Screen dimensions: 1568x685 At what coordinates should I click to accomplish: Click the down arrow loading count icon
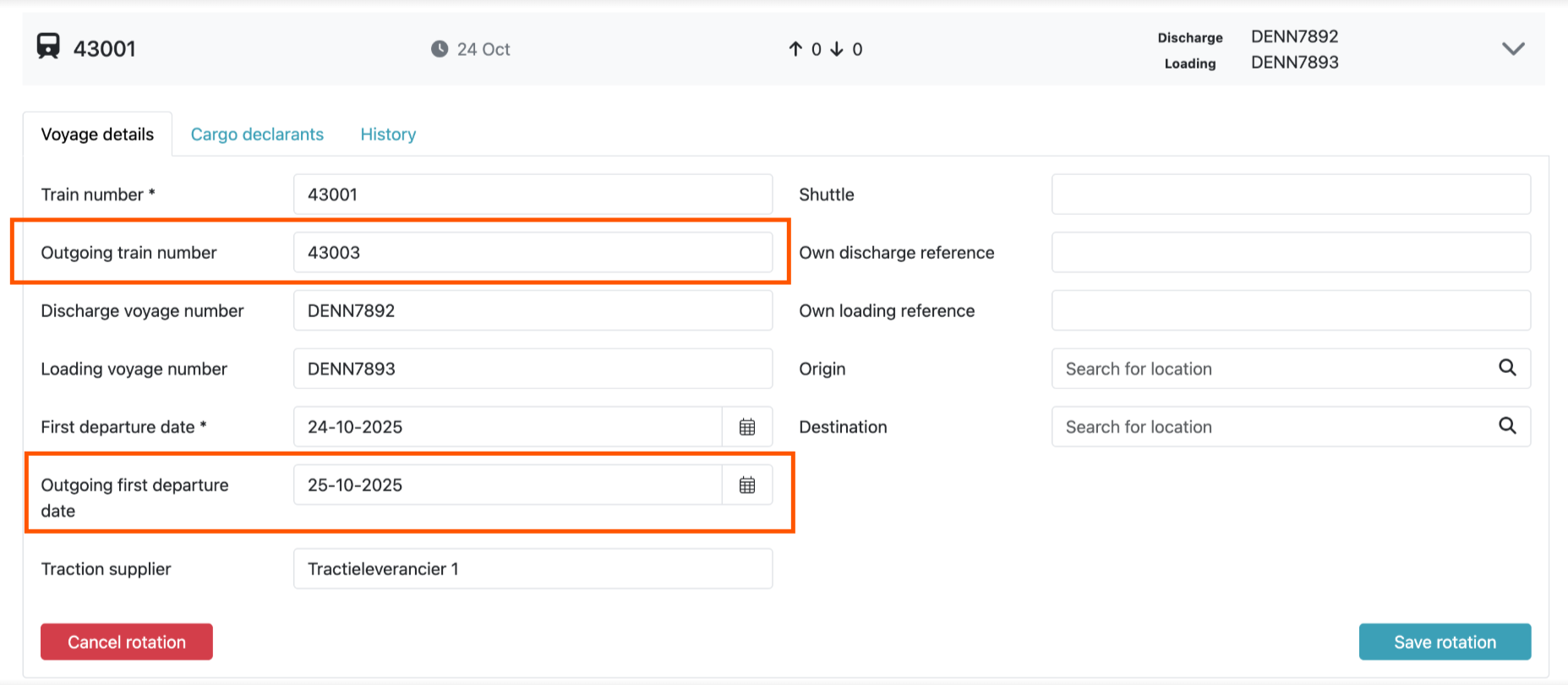(837, 49)
